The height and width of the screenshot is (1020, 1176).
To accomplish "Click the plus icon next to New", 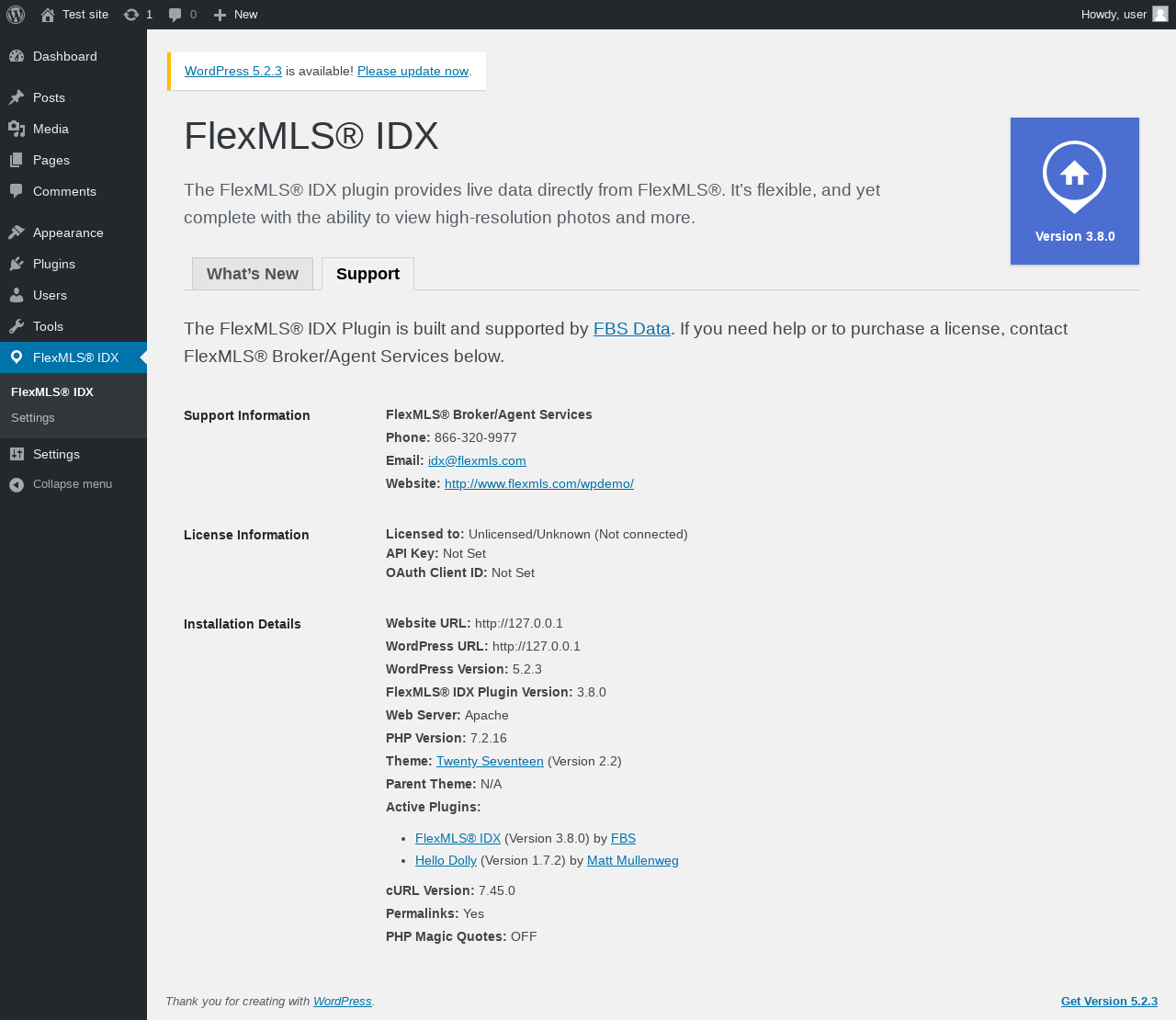I will 220,15.
